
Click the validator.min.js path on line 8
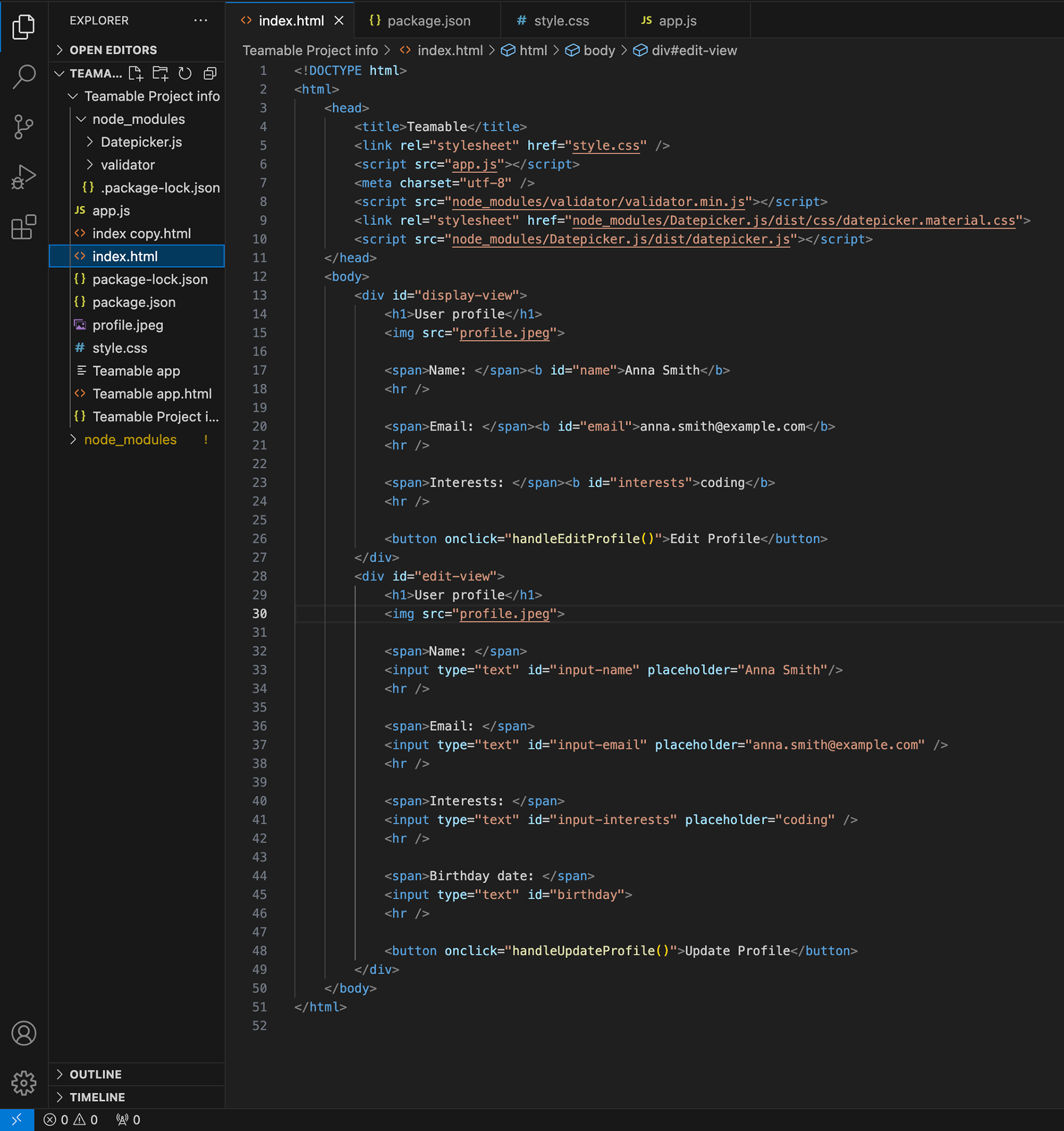tap(598, 202)
